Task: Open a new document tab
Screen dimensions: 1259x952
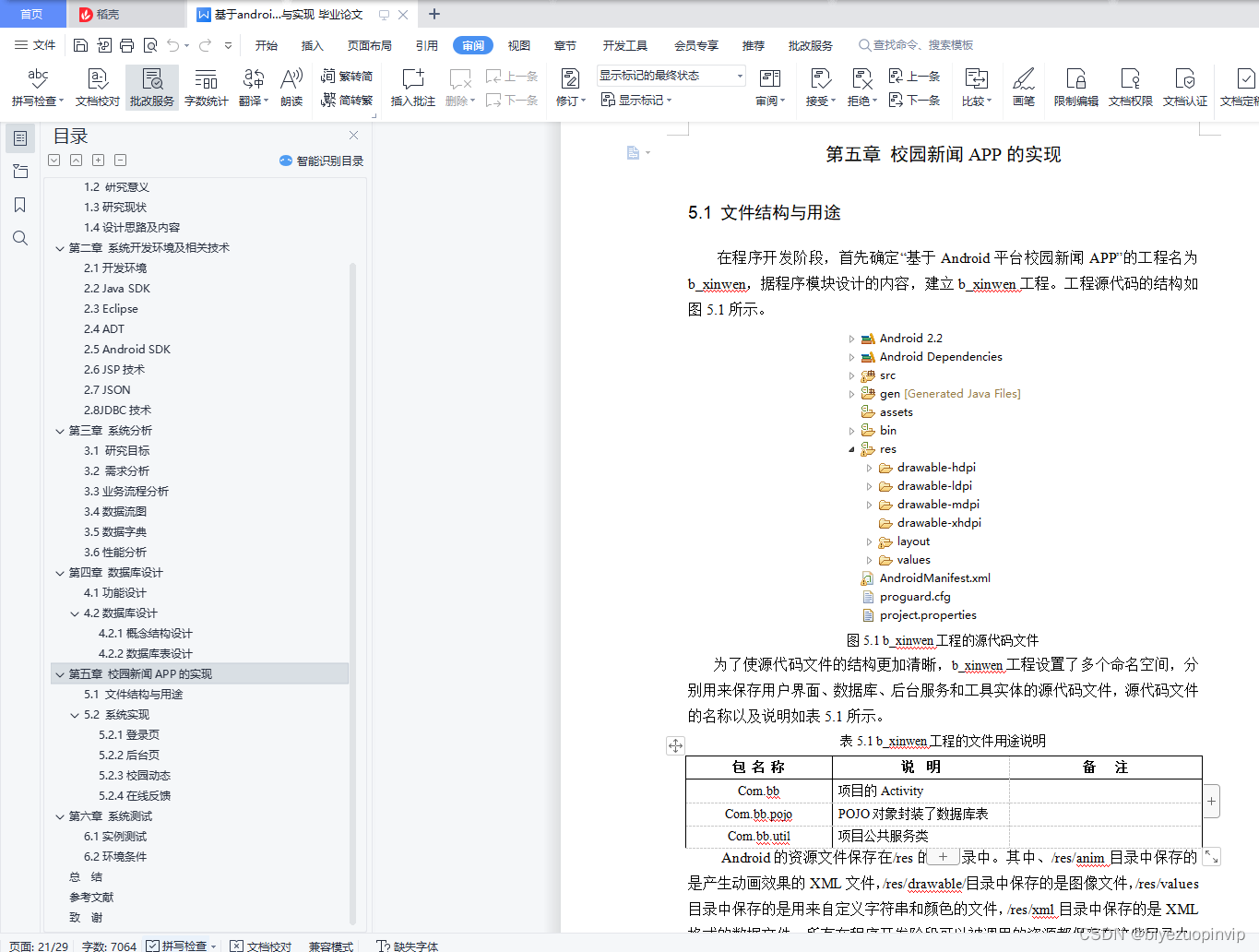Action: [x=434, y=14]
